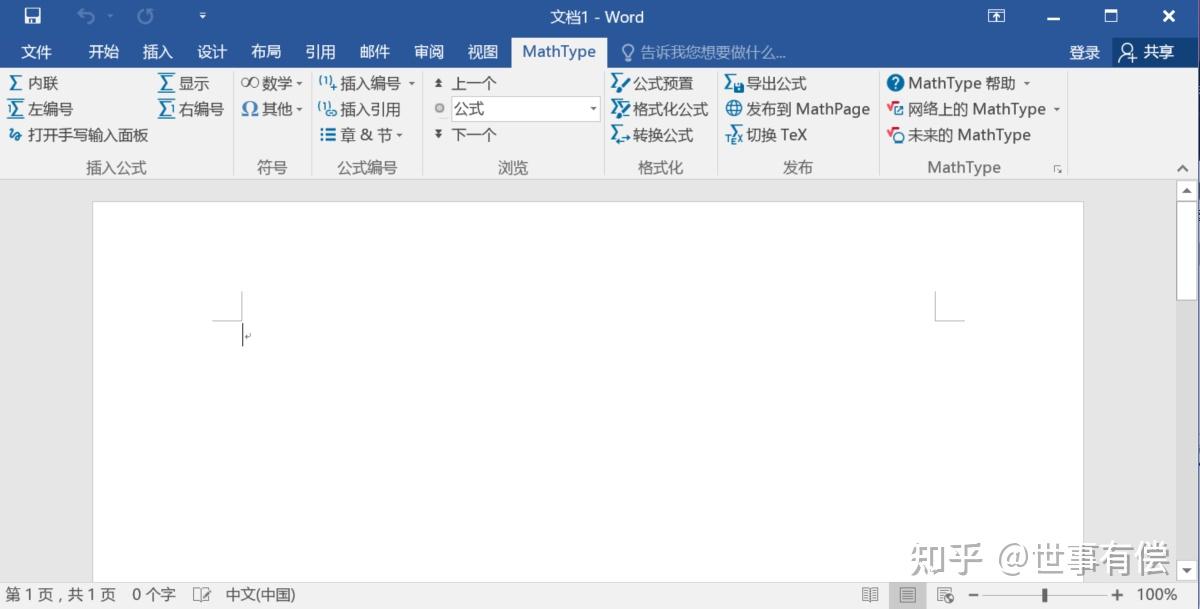This screenshot has height=609, width=1200.
Task: Switch to Print Layout view
Action: [907, 595]
